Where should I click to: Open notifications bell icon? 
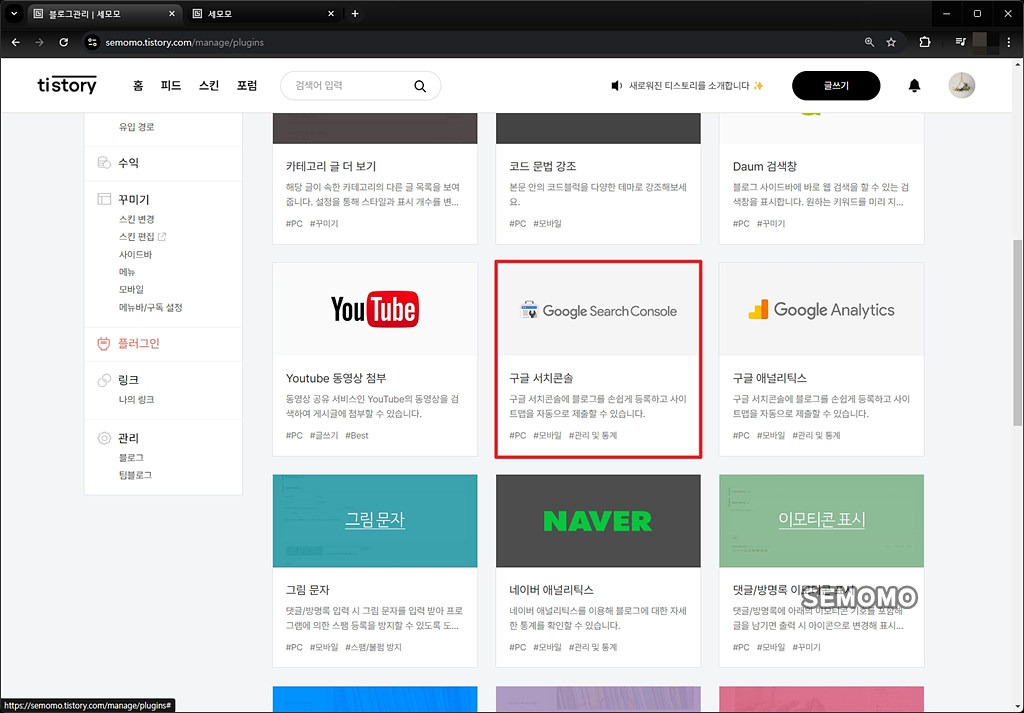tap(914, 86)
